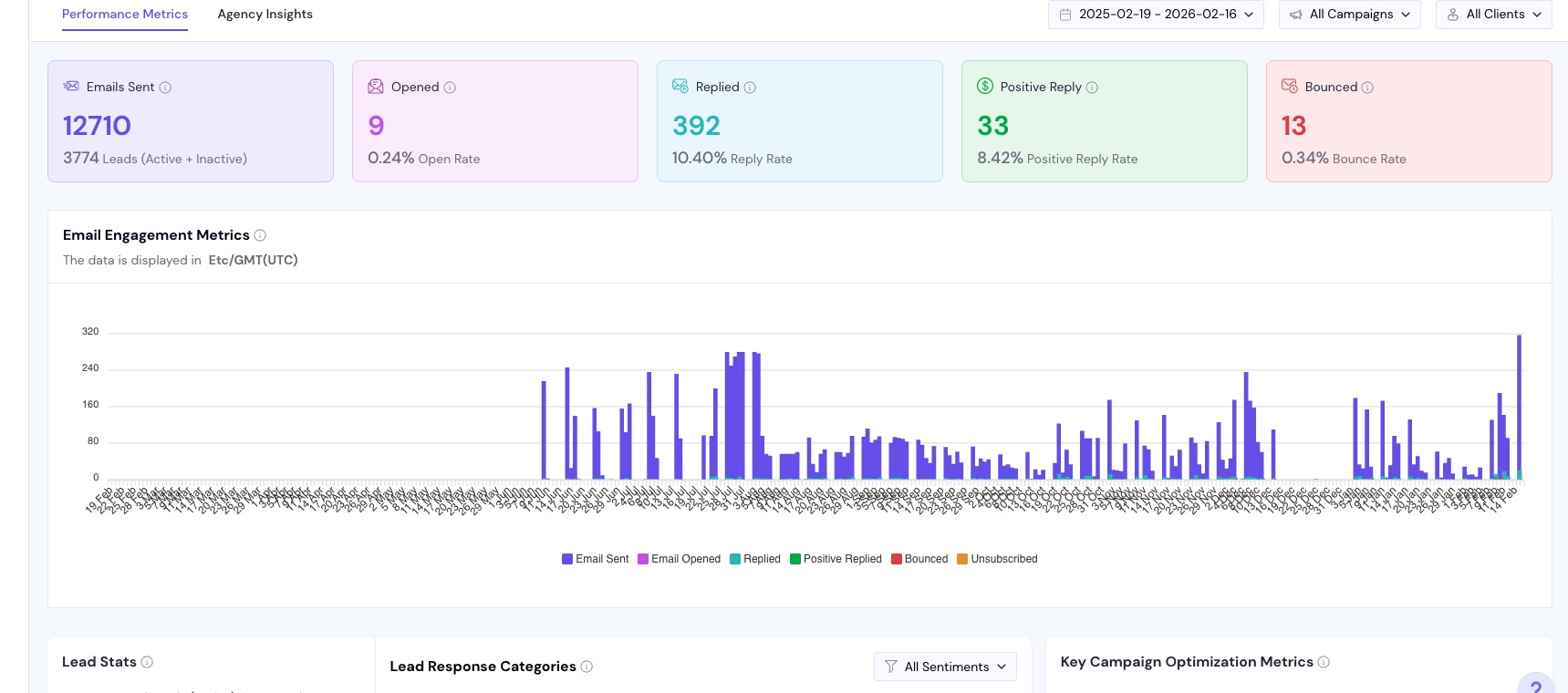Toggle Email Opened series in chart legend
The height and width of the screenshot is (693, 1568).
pyautogui.click(x=679, y=559)
